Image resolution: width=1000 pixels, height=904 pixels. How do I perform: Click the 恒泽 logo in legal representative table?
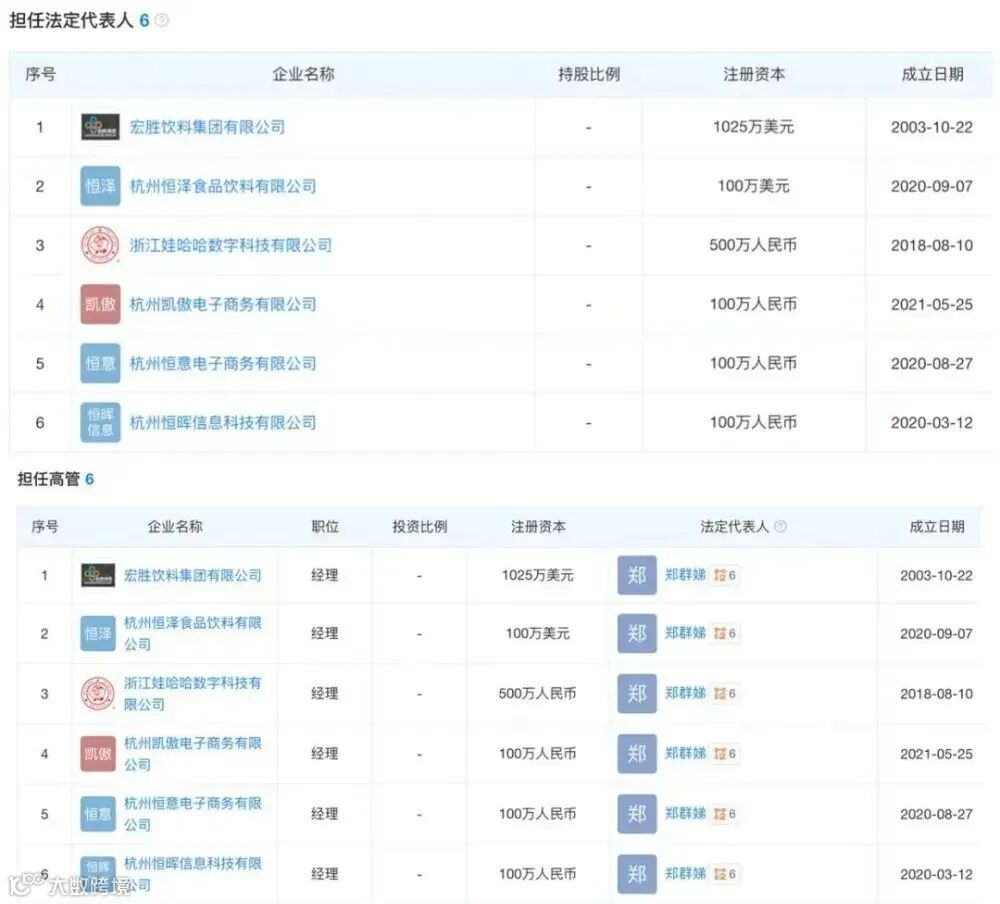click(x=100, y=186)
